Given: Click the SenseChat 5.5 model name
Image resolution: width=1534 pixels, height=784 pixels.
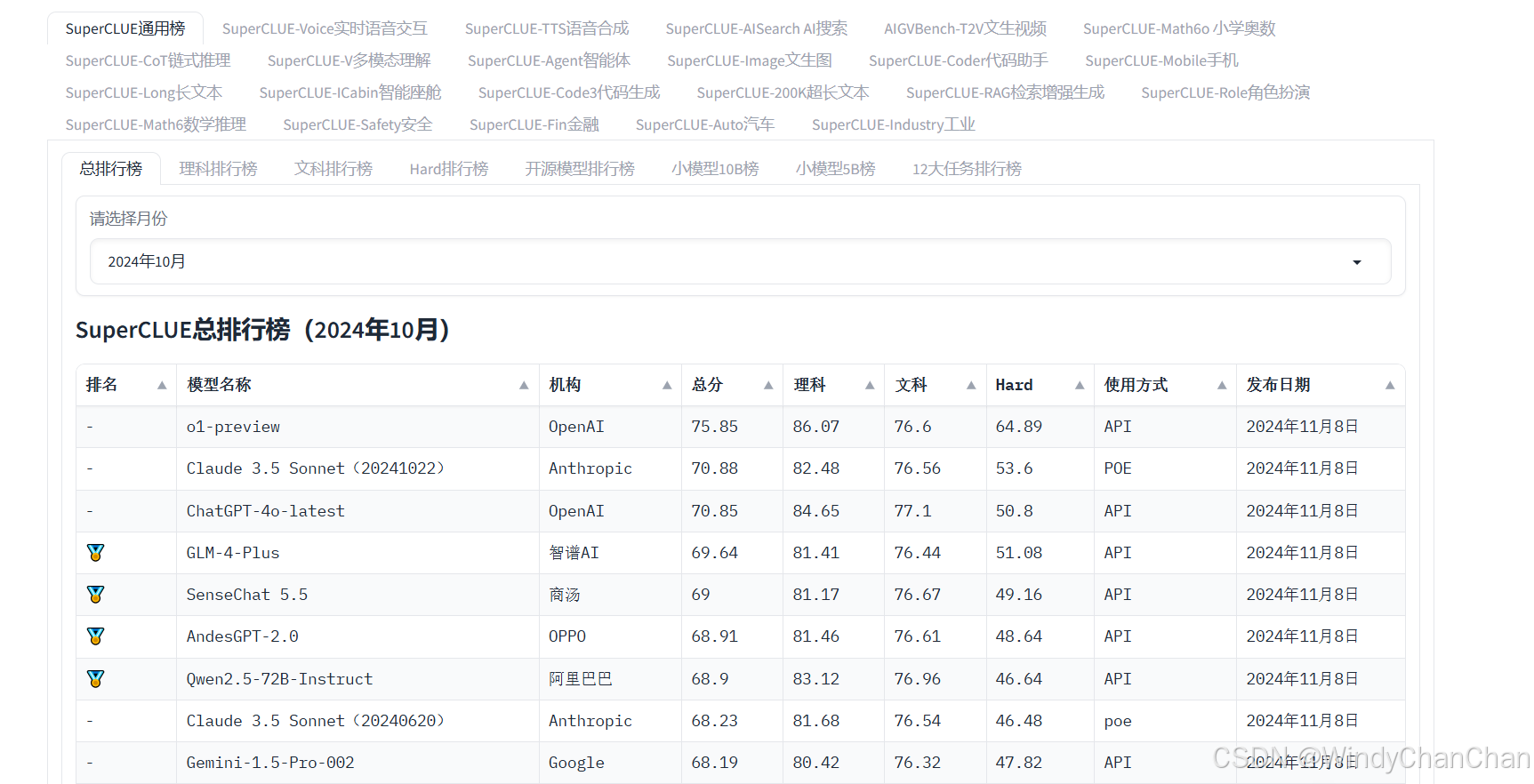Looking at the screenshot, I should click(247, 595).
